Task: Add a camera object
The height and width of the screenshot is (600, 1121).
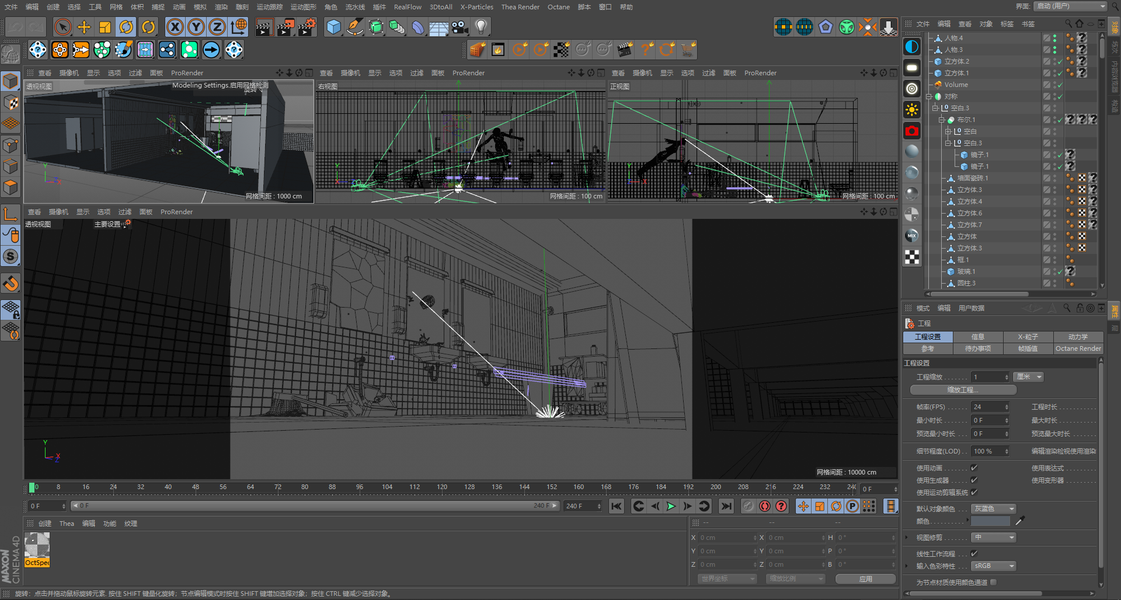Action: 460,27
